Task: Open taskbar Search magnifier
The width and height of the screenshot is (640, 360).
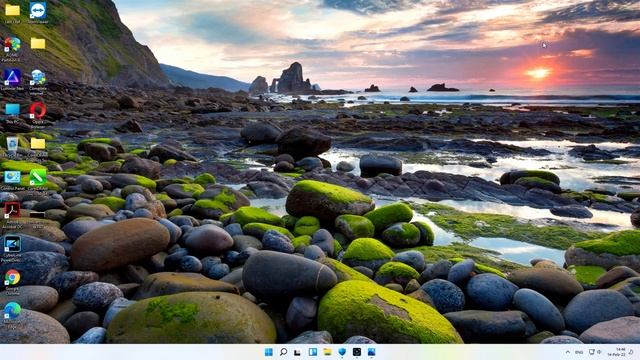Action: coord(283,352)
